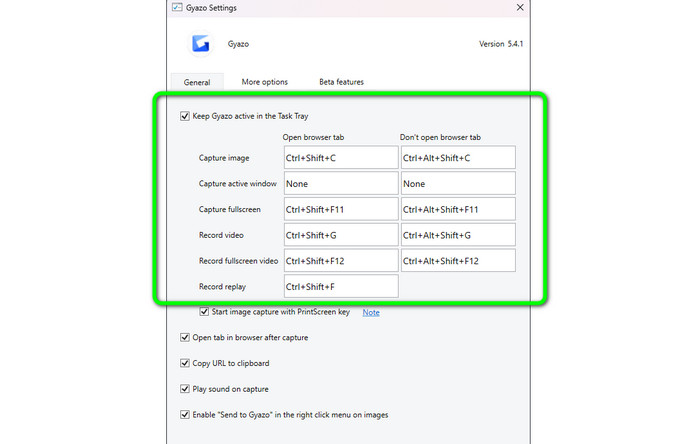The height and width of the screenshot is (444, 700).
Task: Select Capture image Ctrl+Alt+Shift+C hotkey field
Action: pyautogui.click(x=458, y=158)
